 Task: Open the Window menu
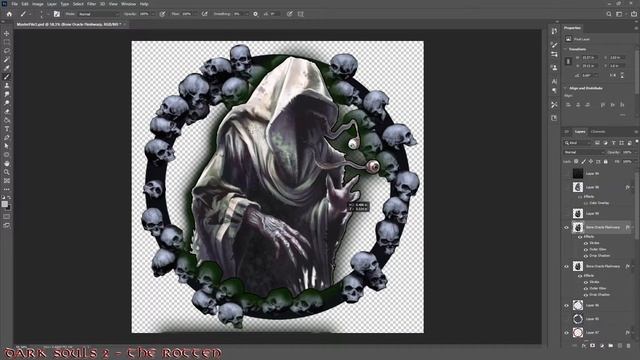pos(128,4)
